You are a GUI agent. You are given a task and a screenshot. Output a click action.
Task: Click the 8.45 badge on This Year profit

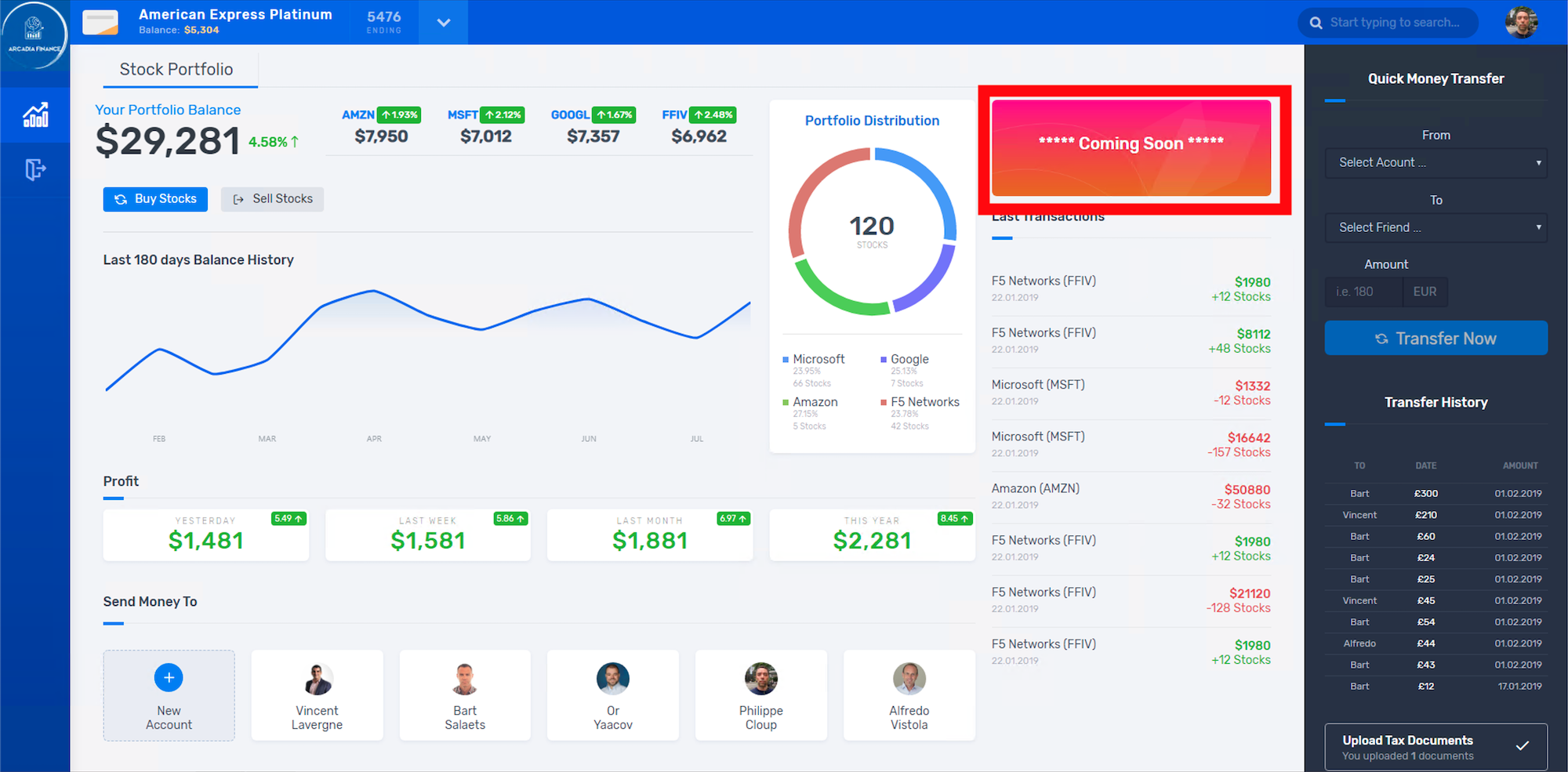point(955,519)
